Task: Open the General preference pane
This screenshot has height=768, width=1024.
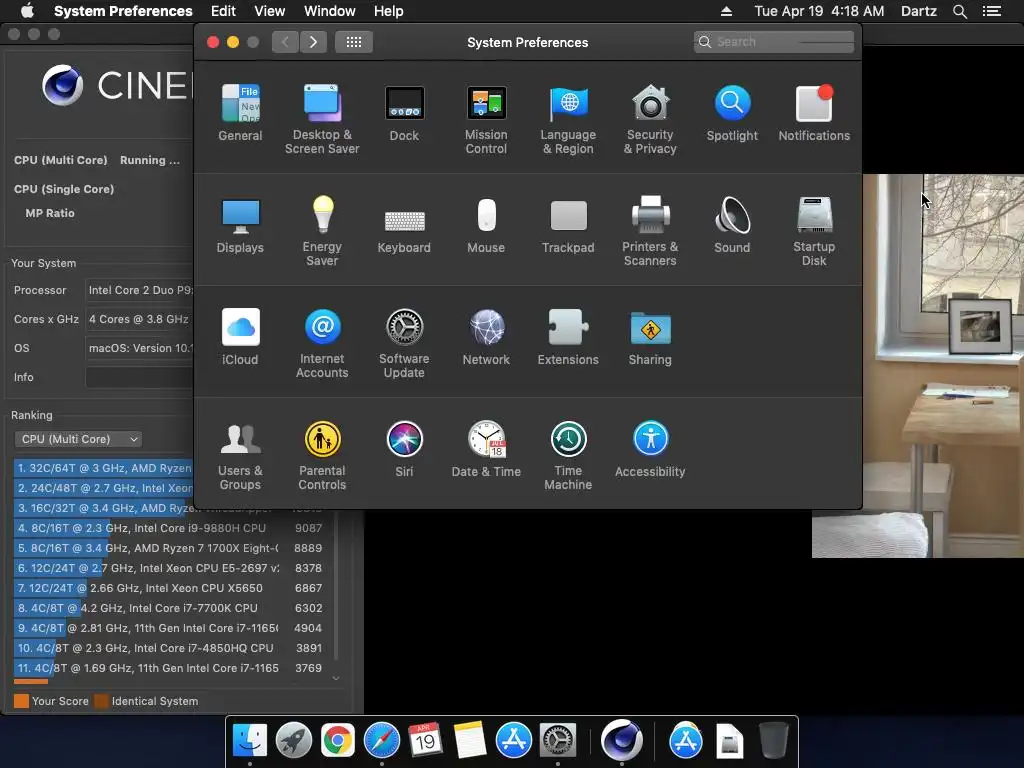Action: tap(240, 112)
